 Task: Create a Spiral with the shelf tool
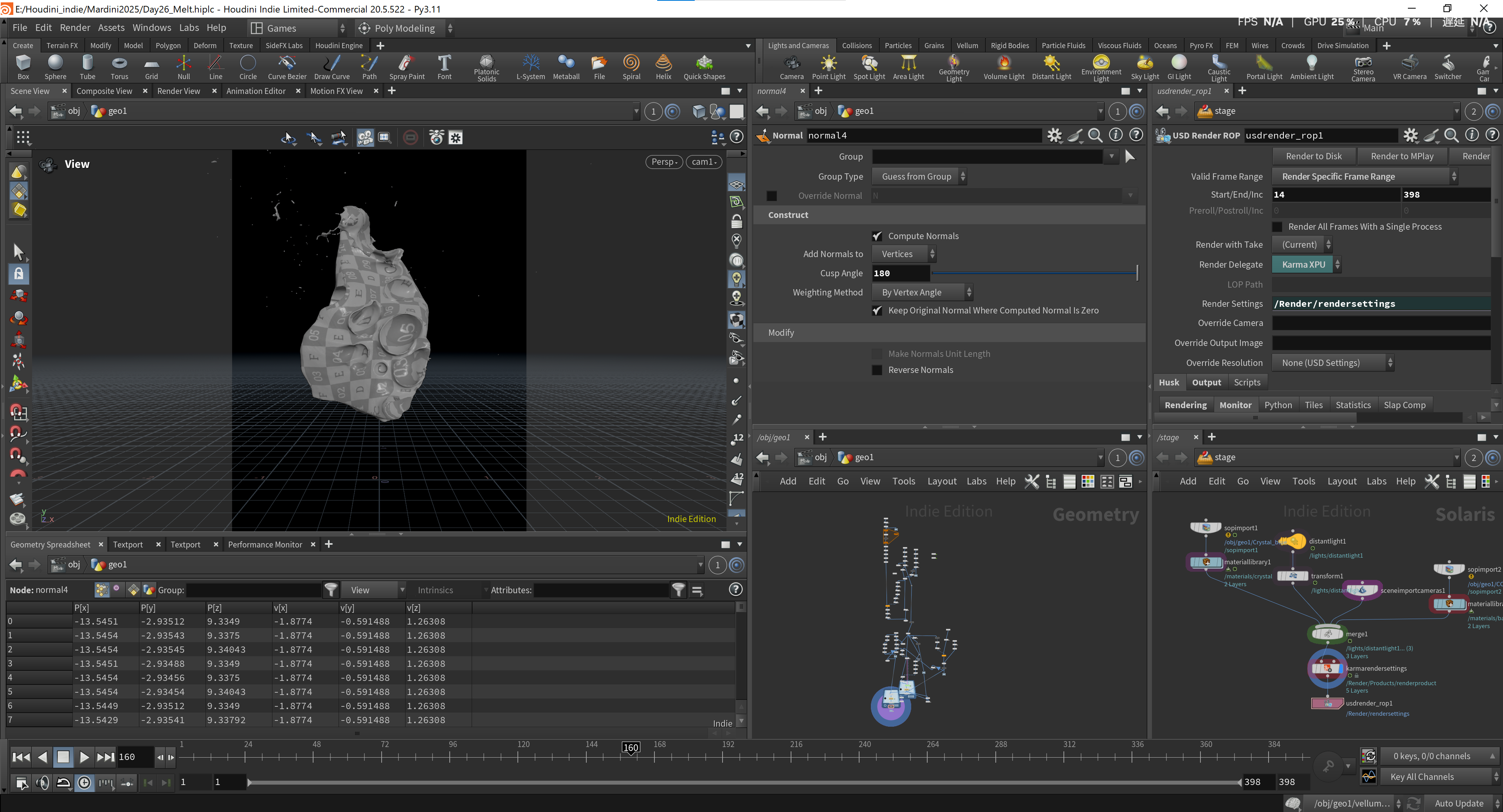(631, 67)
